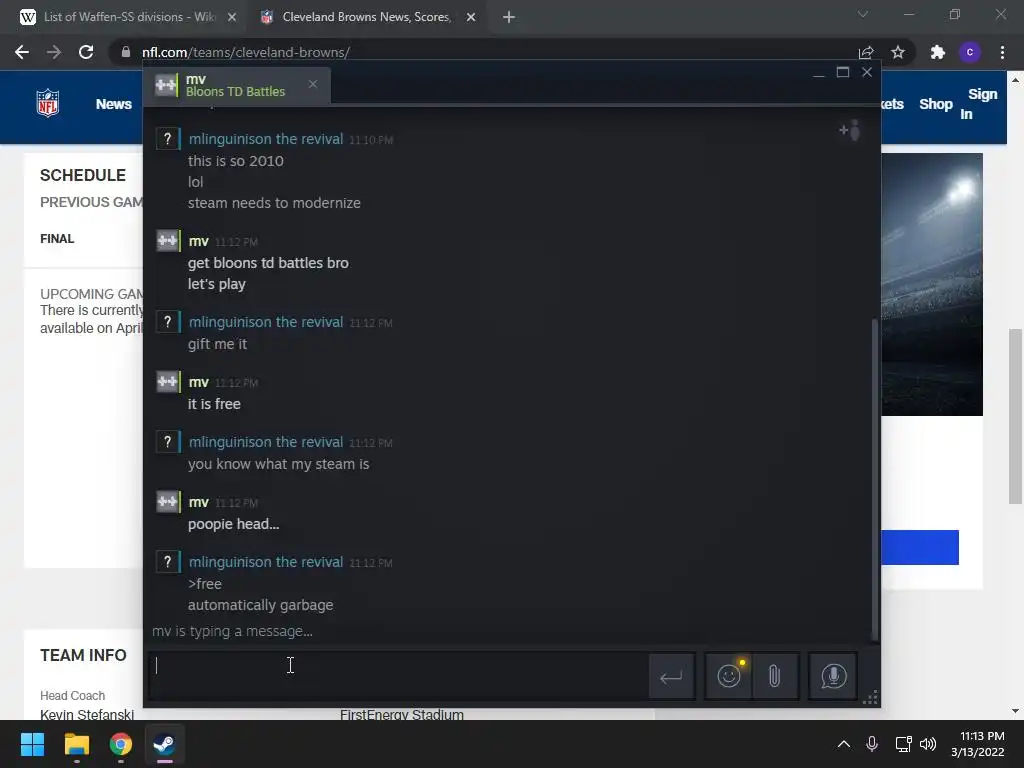
Task: Open the tray volume speaker icon
Action: tap(928, 744)
